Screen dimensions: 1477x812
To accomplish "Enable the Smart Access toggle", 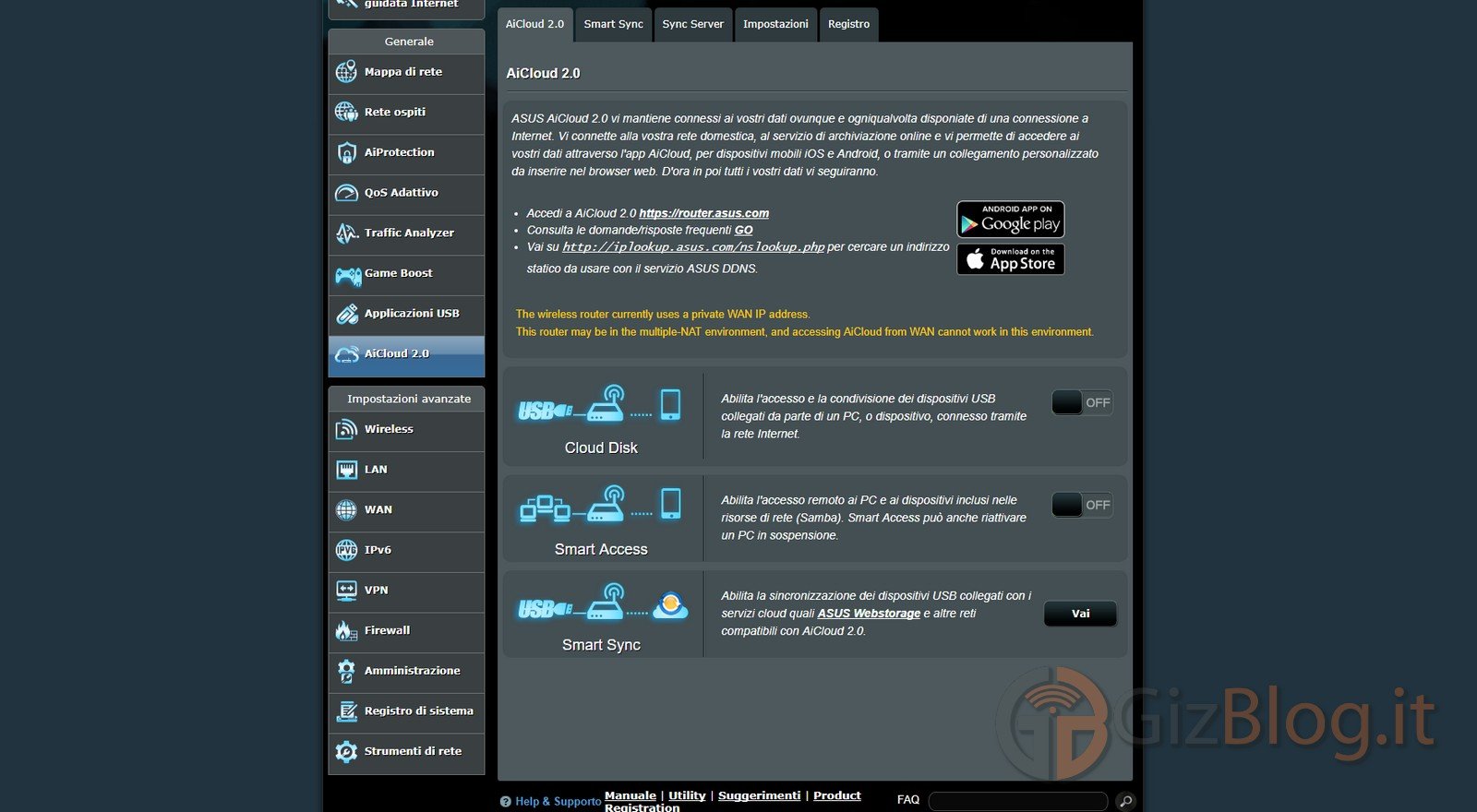I will point(1082,505).
